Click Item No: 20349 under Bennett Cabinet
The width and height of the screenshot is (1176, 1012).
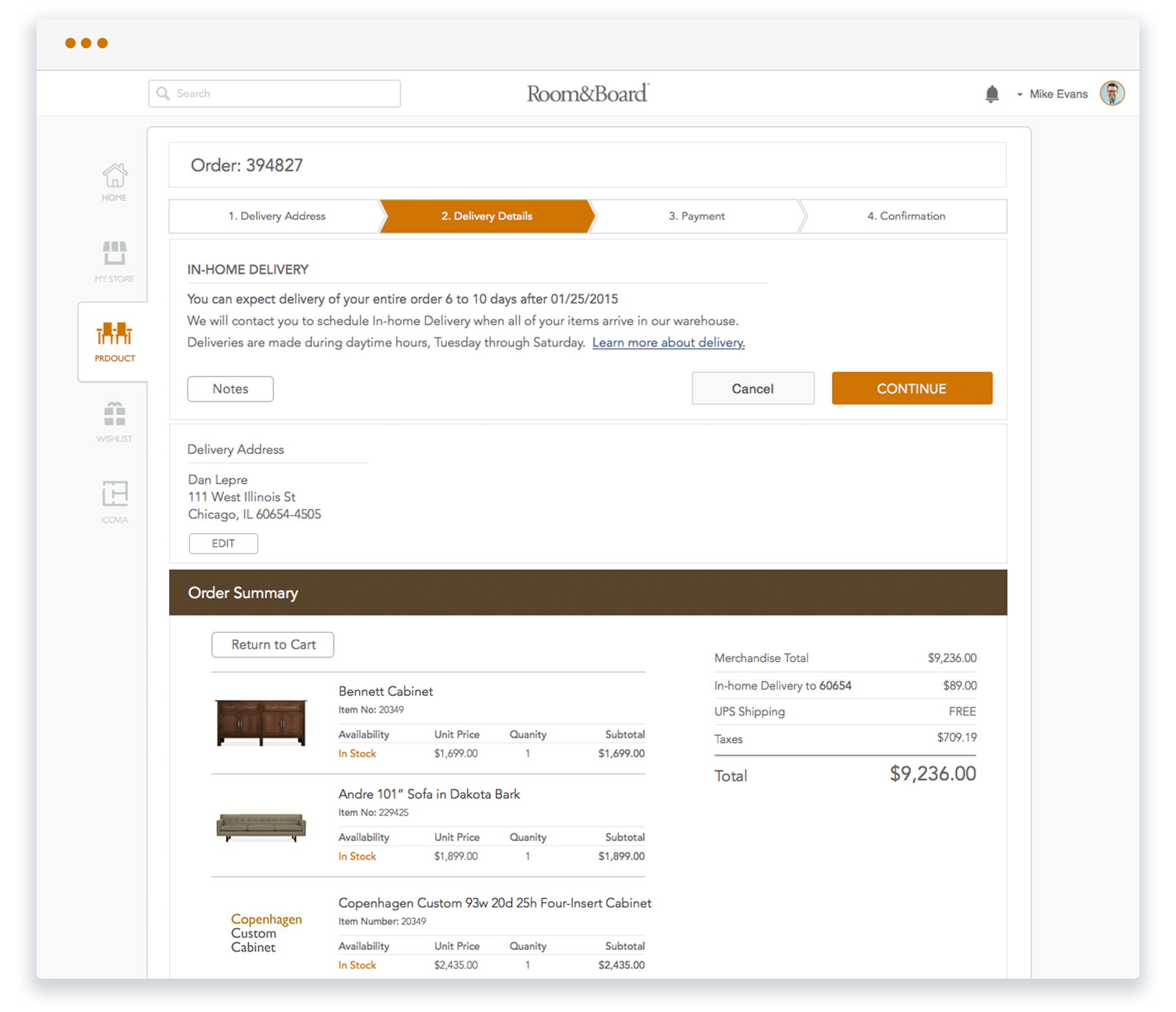[x=371, y=710]
